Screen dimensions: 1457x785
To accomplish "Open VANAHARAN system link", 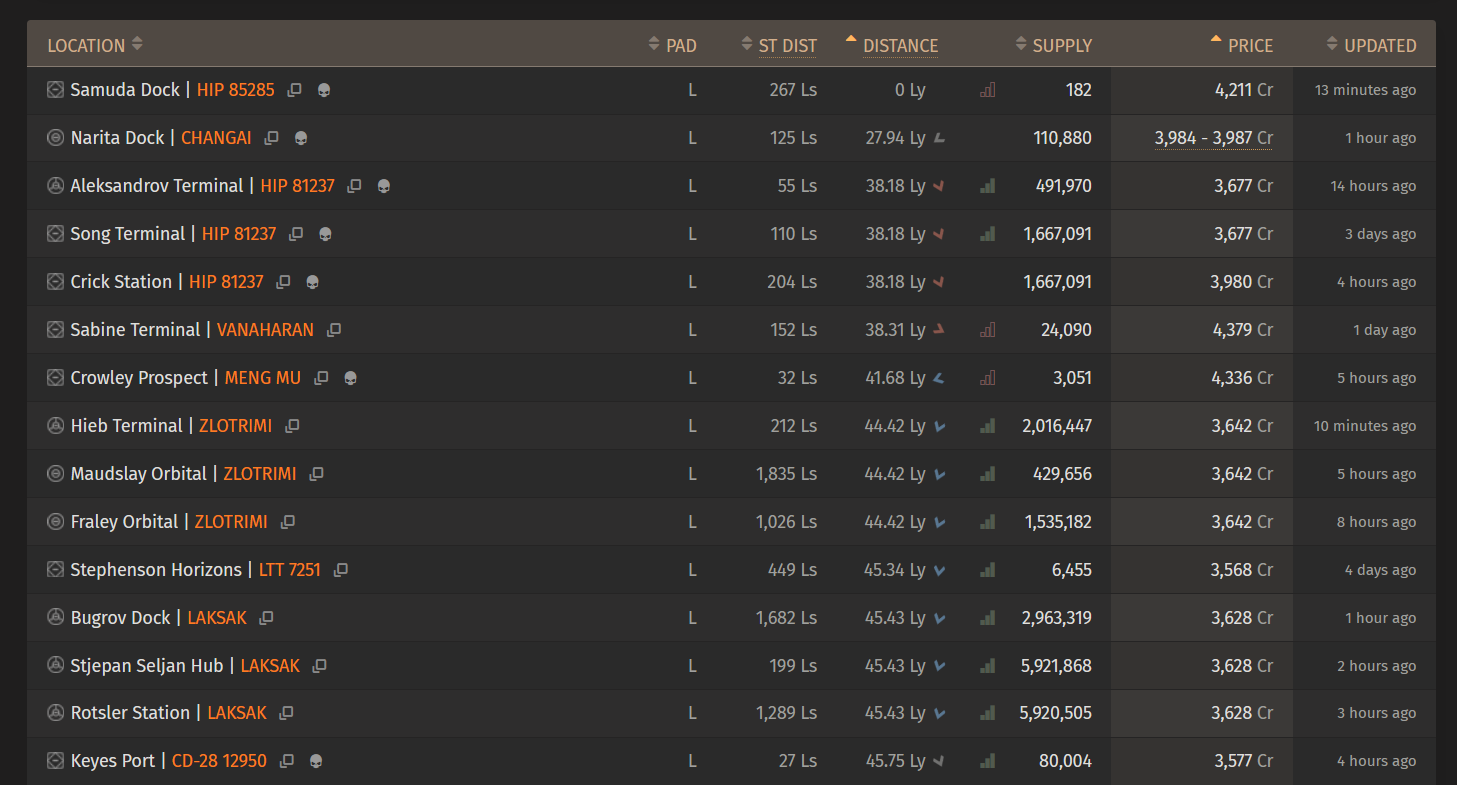I will pos(265,330).
